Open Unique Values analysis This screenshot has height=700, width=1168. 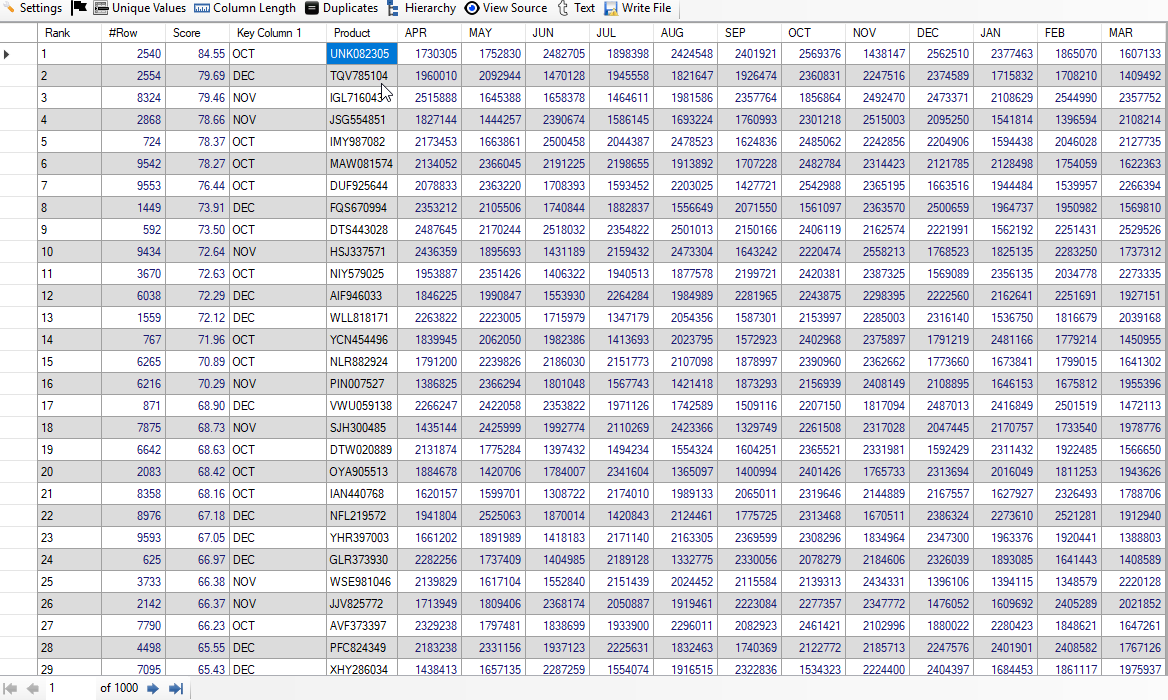[x=140, y=8]
